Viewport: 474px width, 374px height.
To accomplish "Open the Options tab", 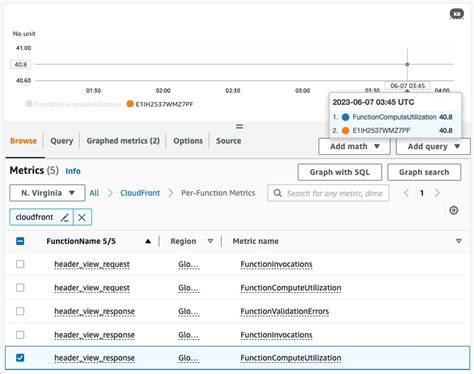I will pos(188,141).
